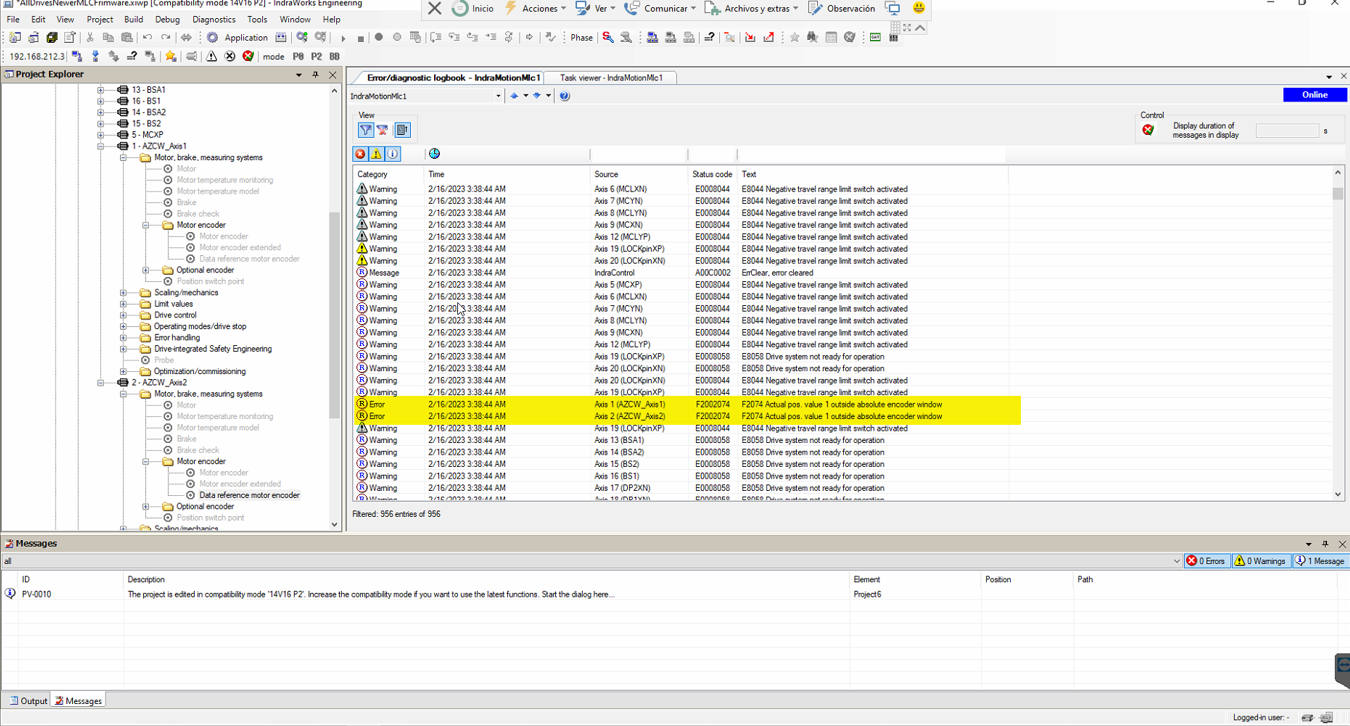Viewport: 1350px width, 726px height.
Task: Select Drive-integrated Safety Engineering item
Action: [212, 349]
